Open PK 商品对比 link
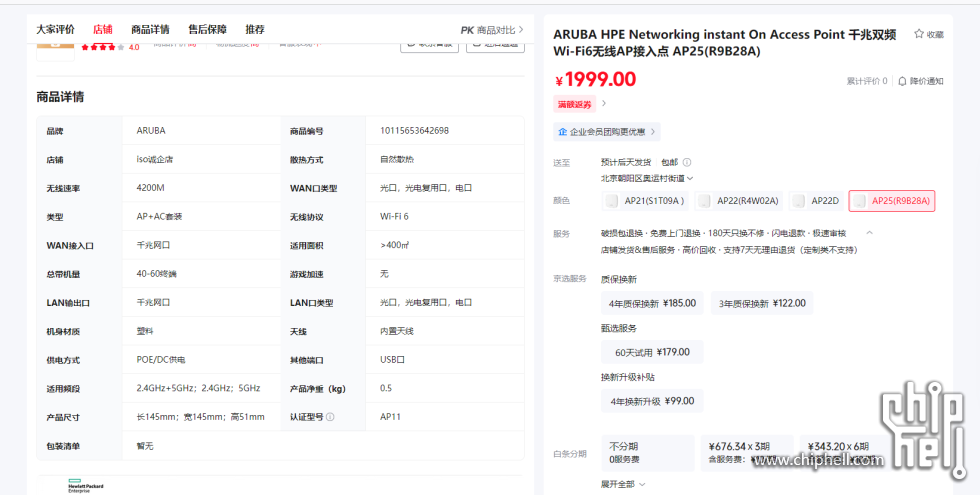Screen dimensions: 980x495 (492, 30)
